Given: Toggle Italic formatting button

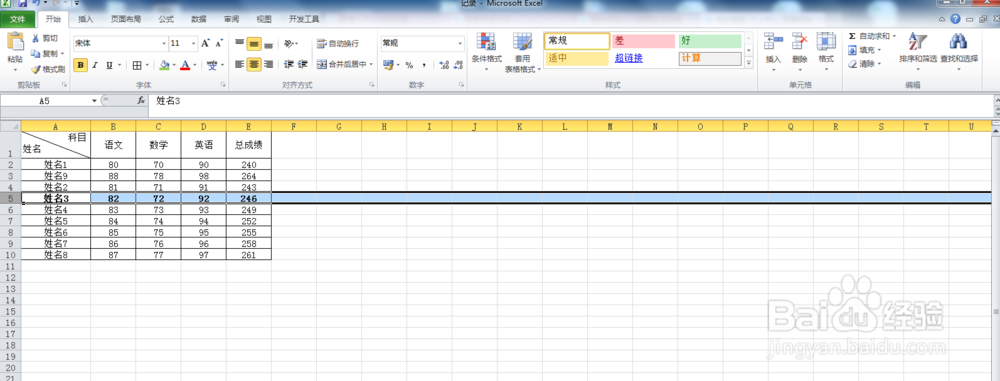Looking at the screenshot, I should coord(95,65).
